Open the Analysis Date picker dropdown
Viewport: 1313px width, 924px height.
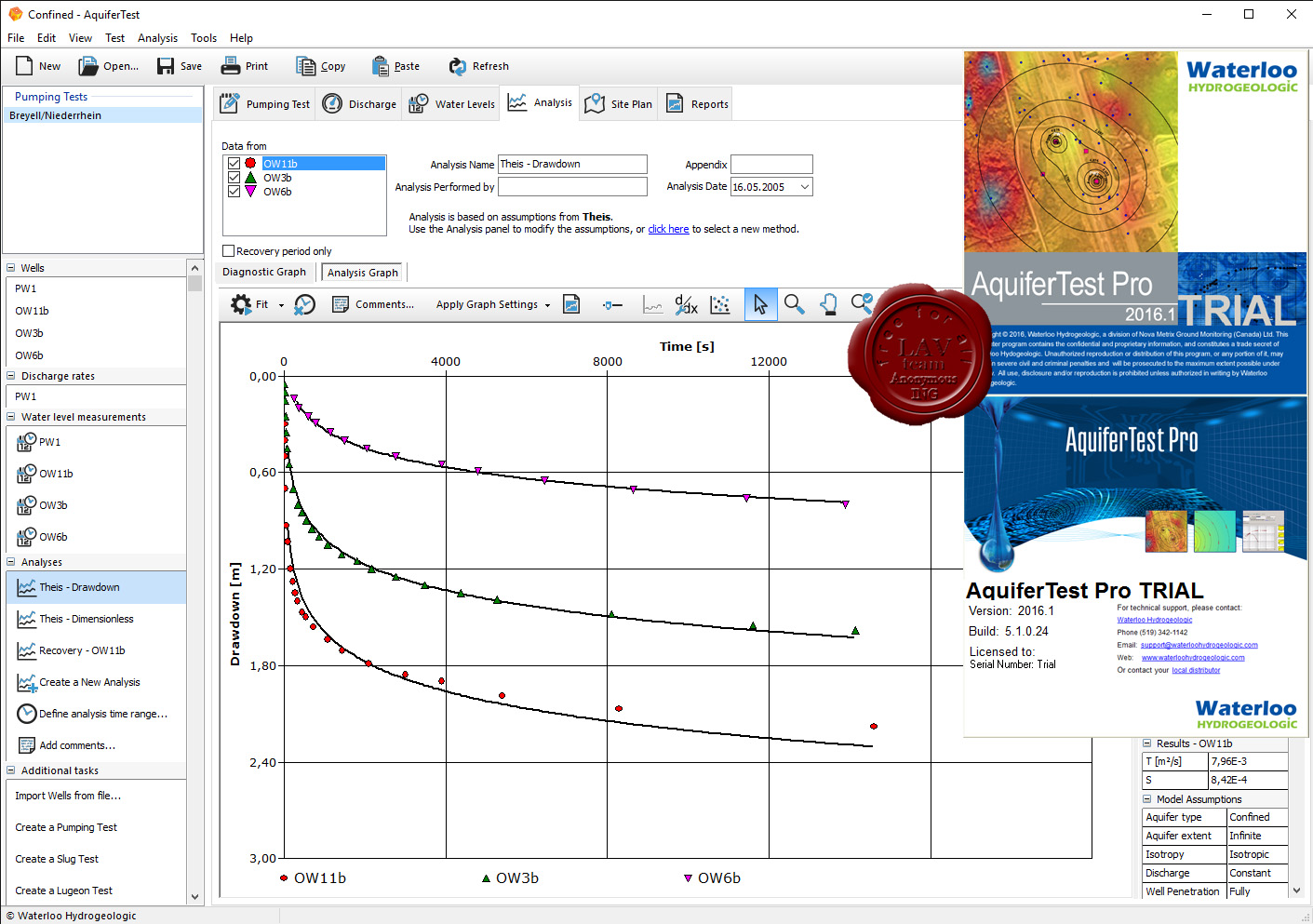[x=805, y=187]
